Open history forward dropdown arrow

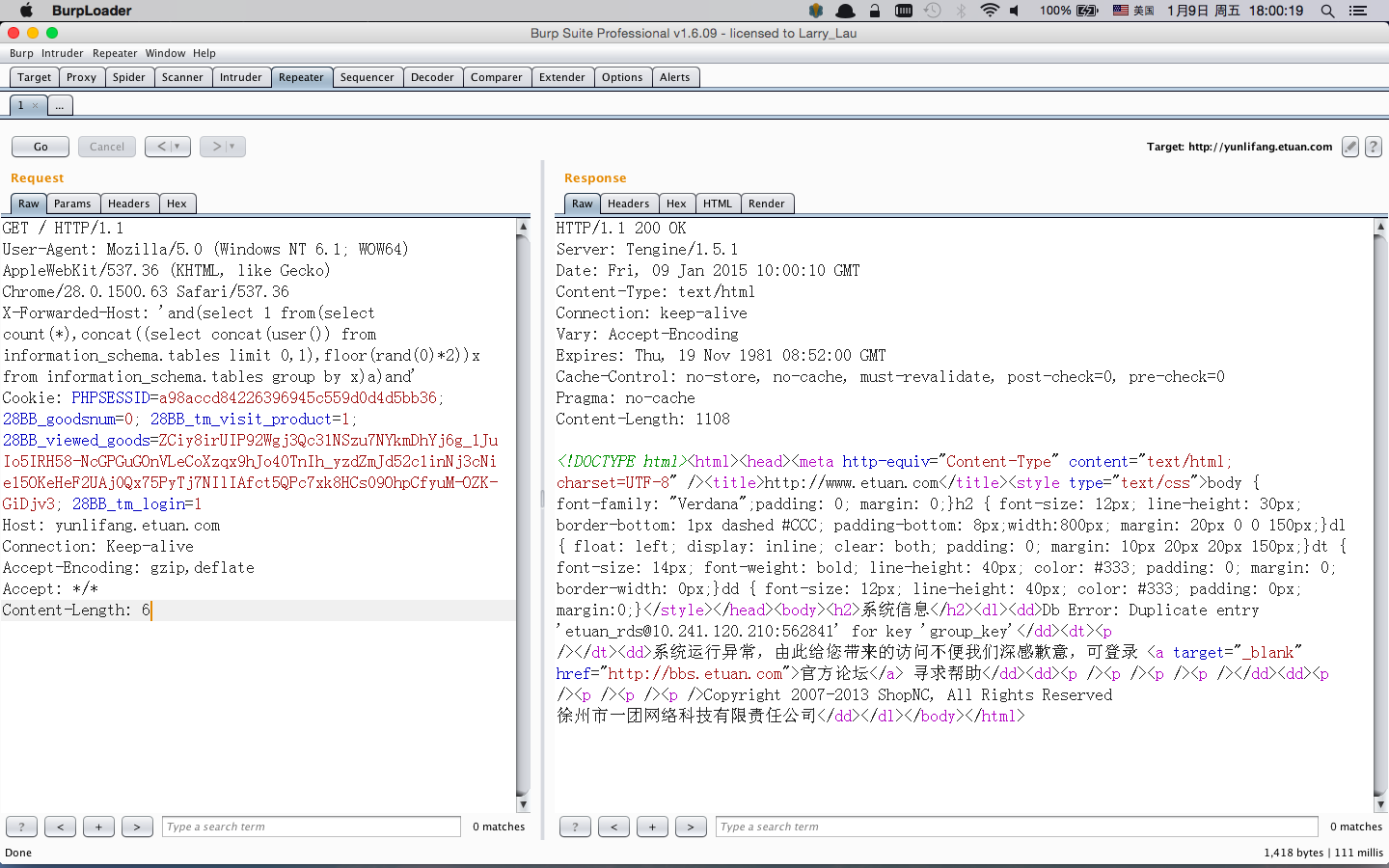coord(231,147)
